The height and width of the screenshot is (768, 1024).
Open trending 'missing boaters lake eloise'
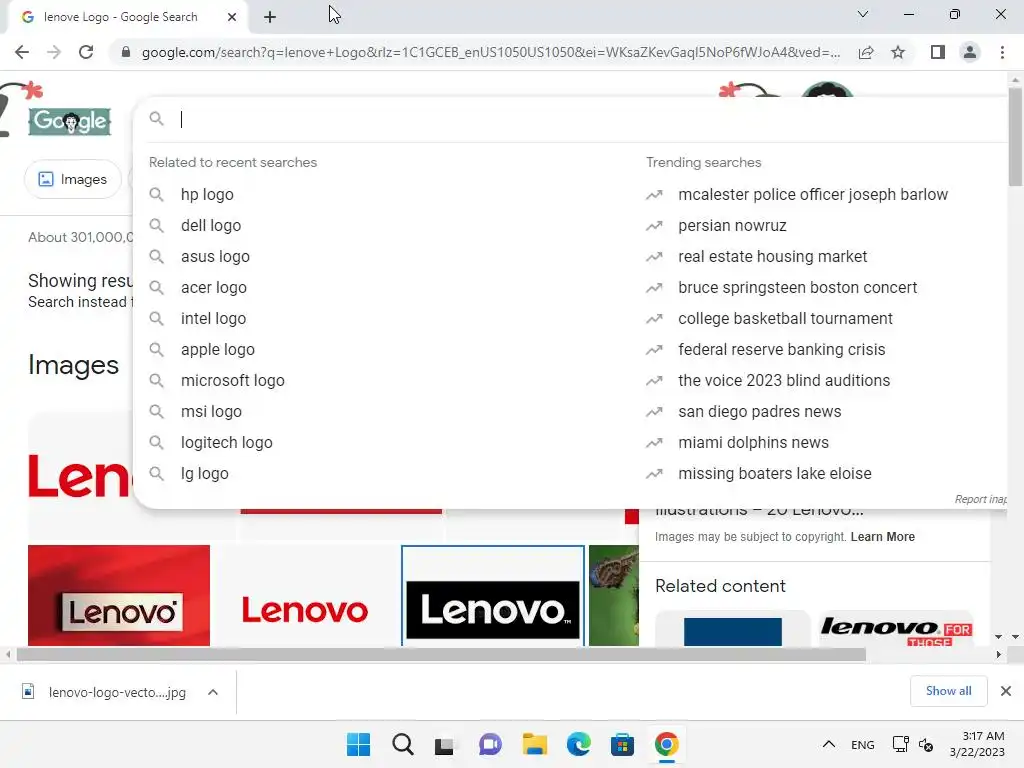[x=775, y=473]
